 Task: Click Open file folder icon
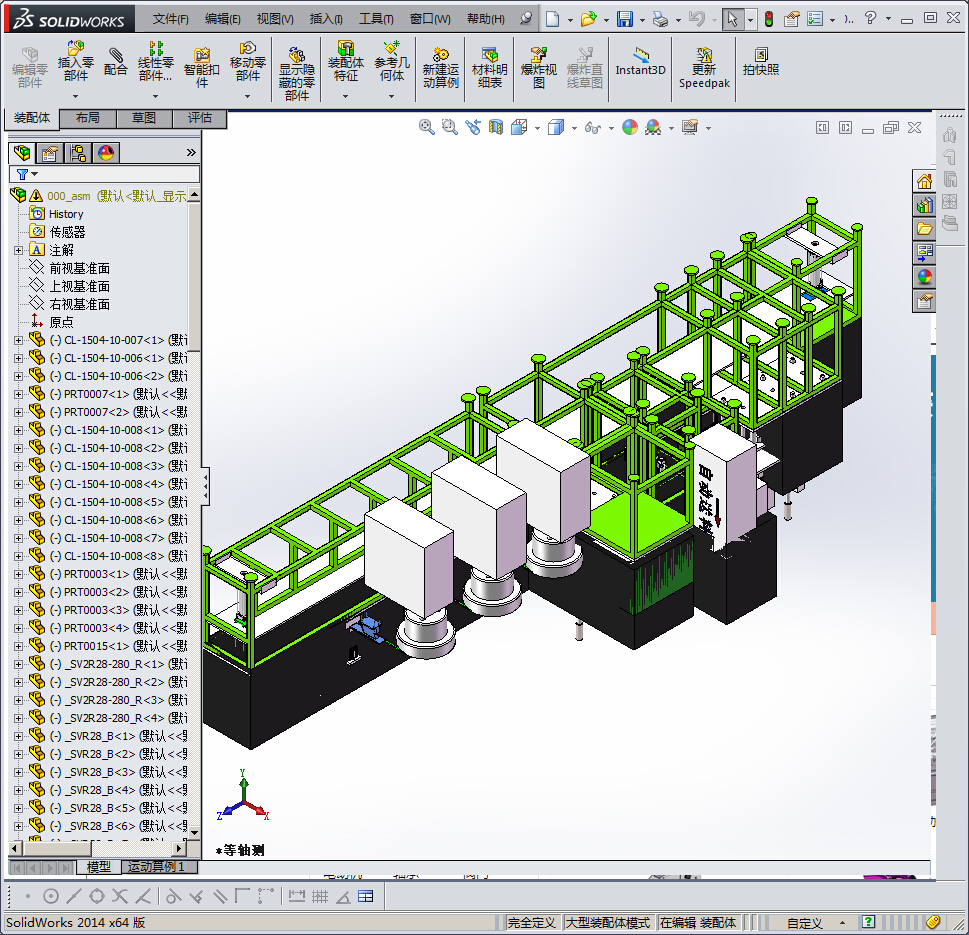point(588,19)
